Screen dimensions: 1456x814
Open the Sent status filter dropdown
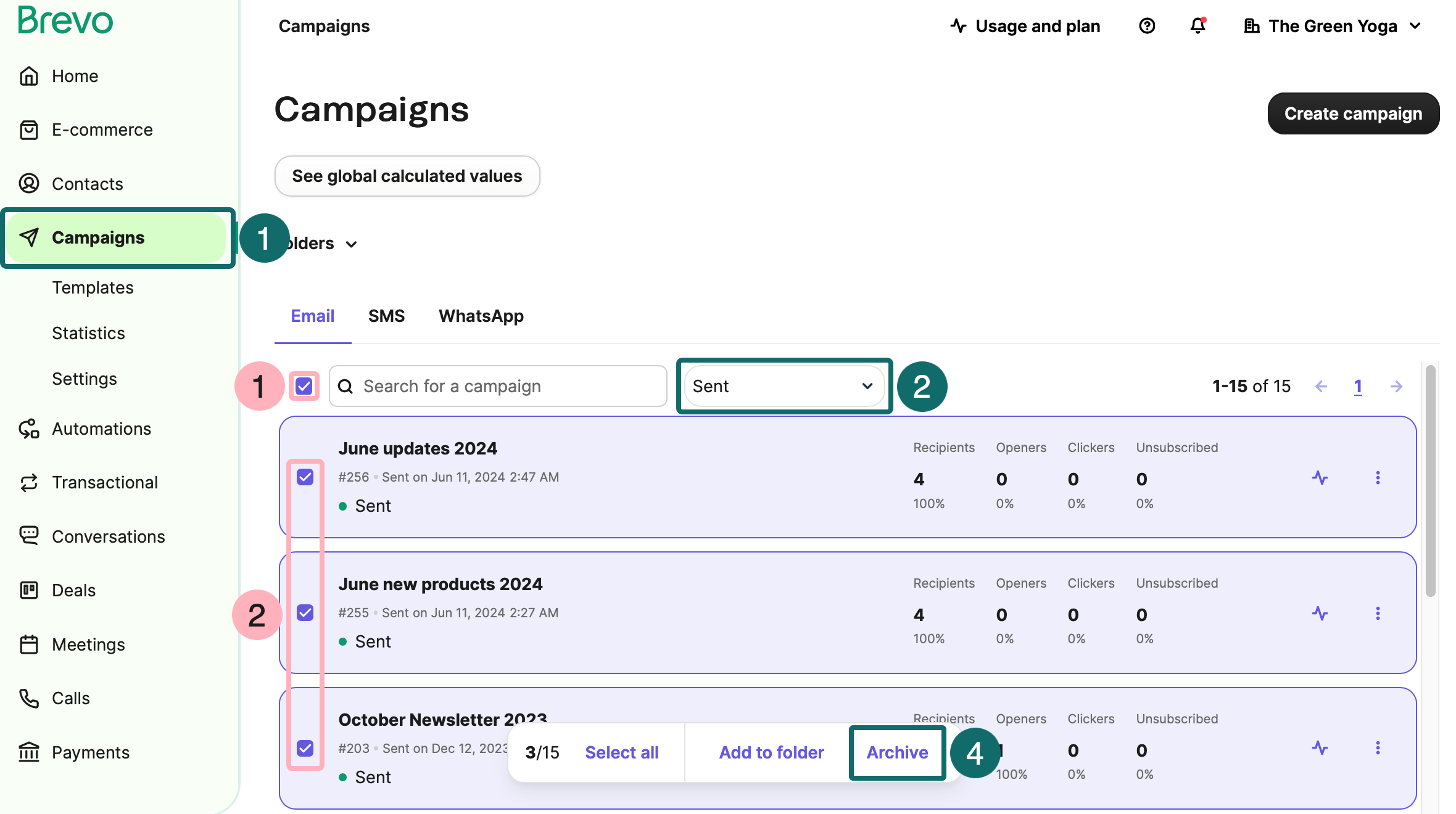(x=784, y=387)
